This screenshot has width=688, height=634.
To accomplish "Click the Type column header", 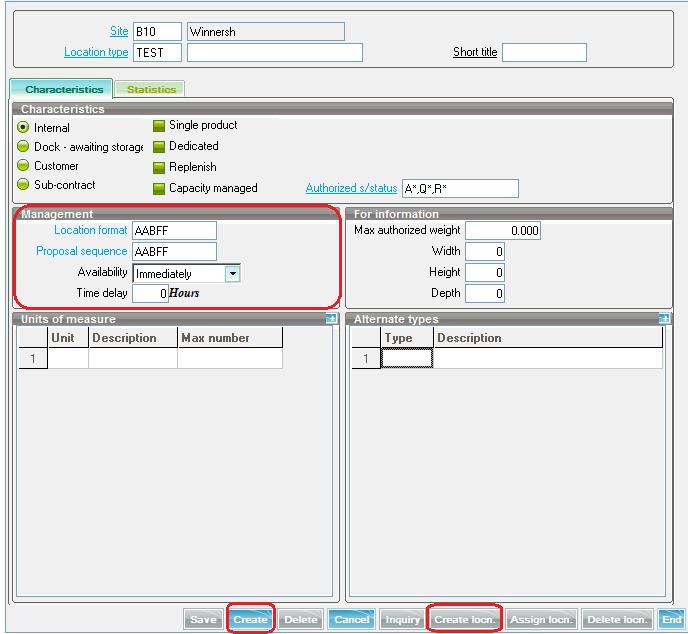I will [407, 338].
